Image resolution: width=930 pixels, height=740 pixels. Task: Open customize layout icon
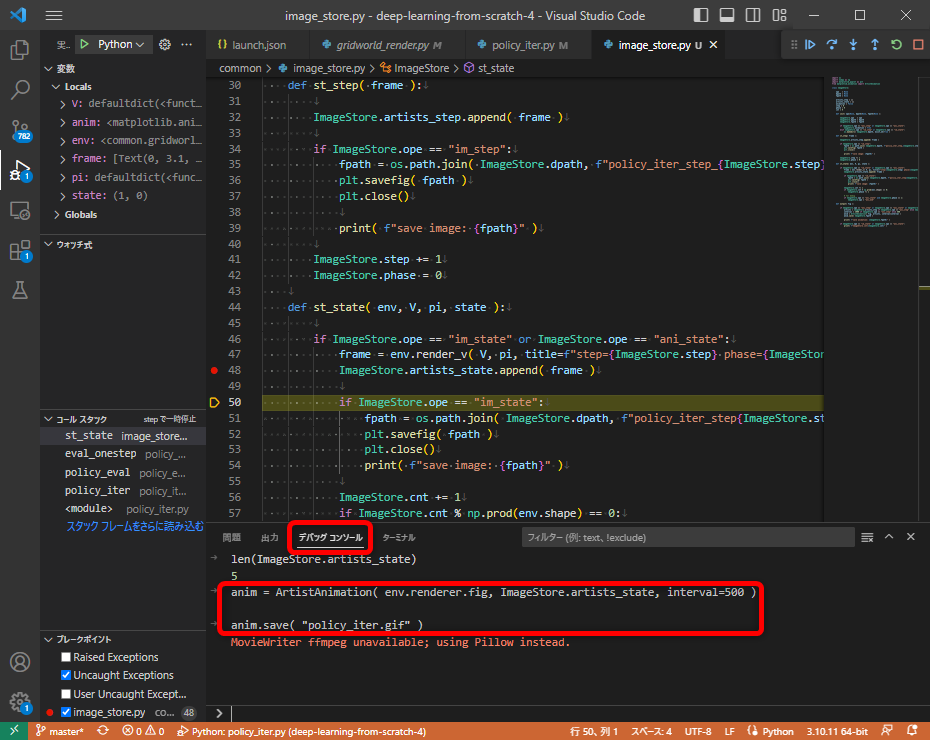click(779, 15)
